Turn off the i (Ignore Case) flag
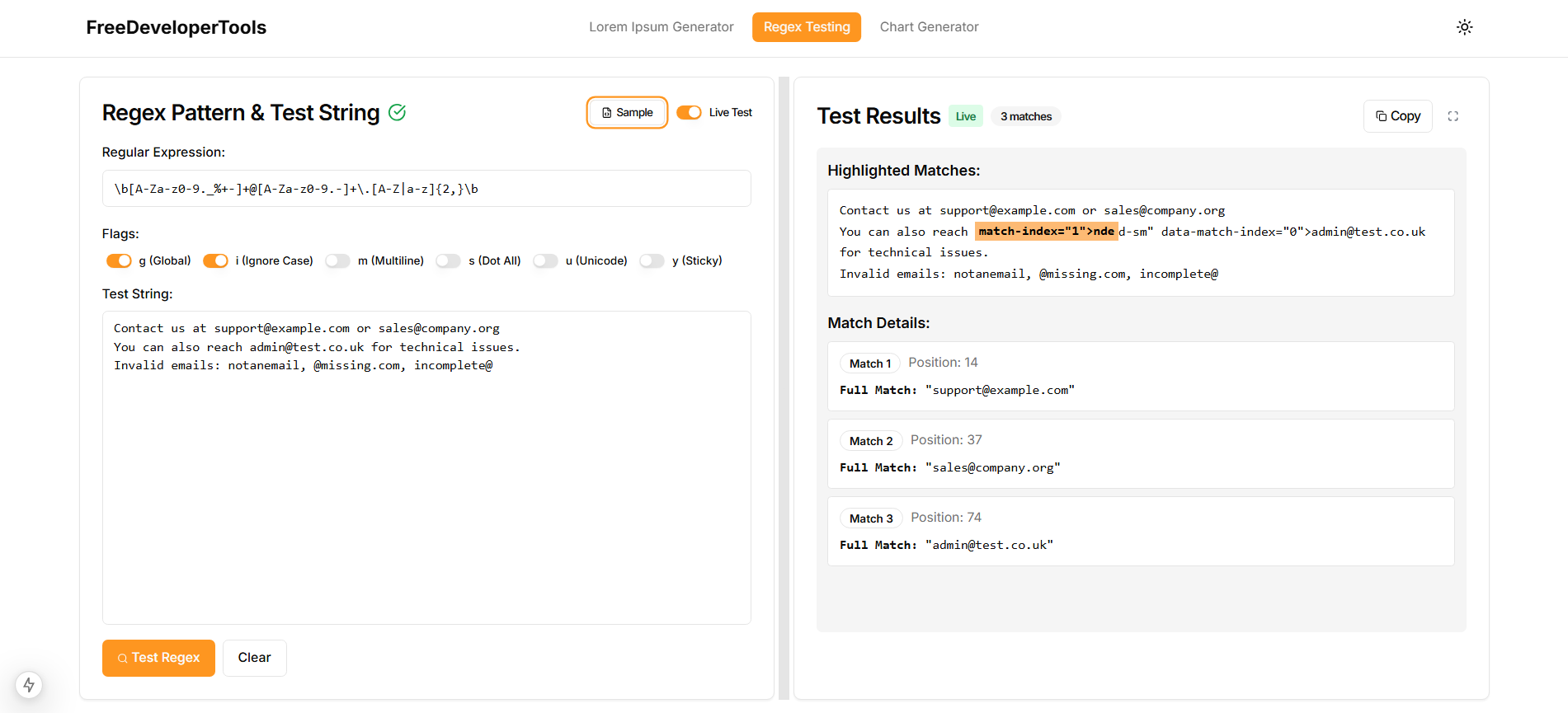1568x713 pixels. 215,260
